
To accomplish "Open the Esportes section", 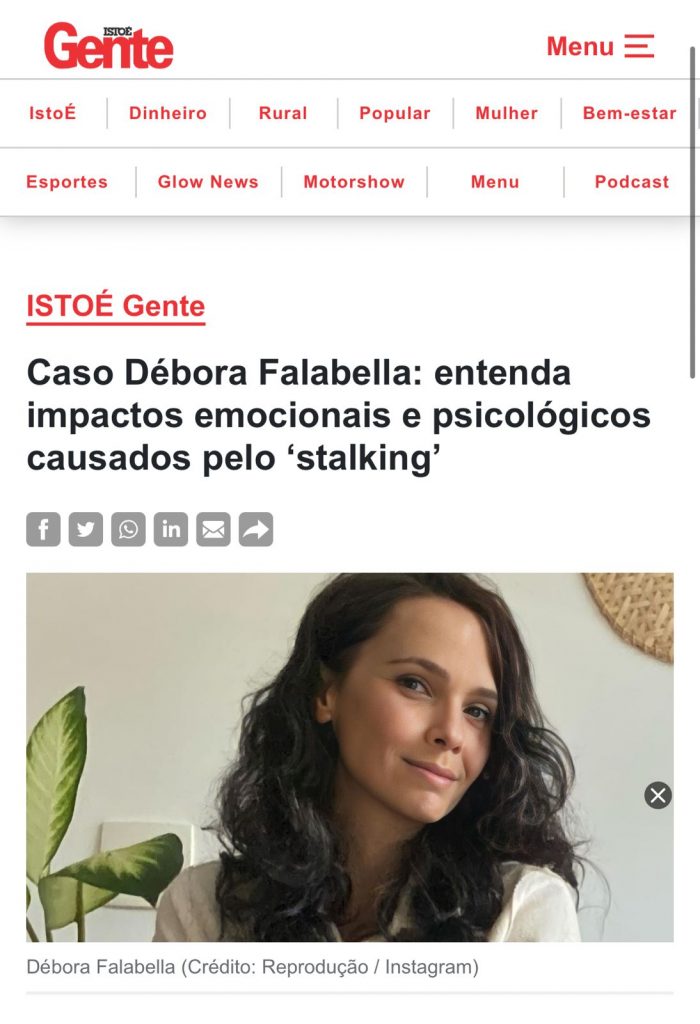I will [67, 182].
